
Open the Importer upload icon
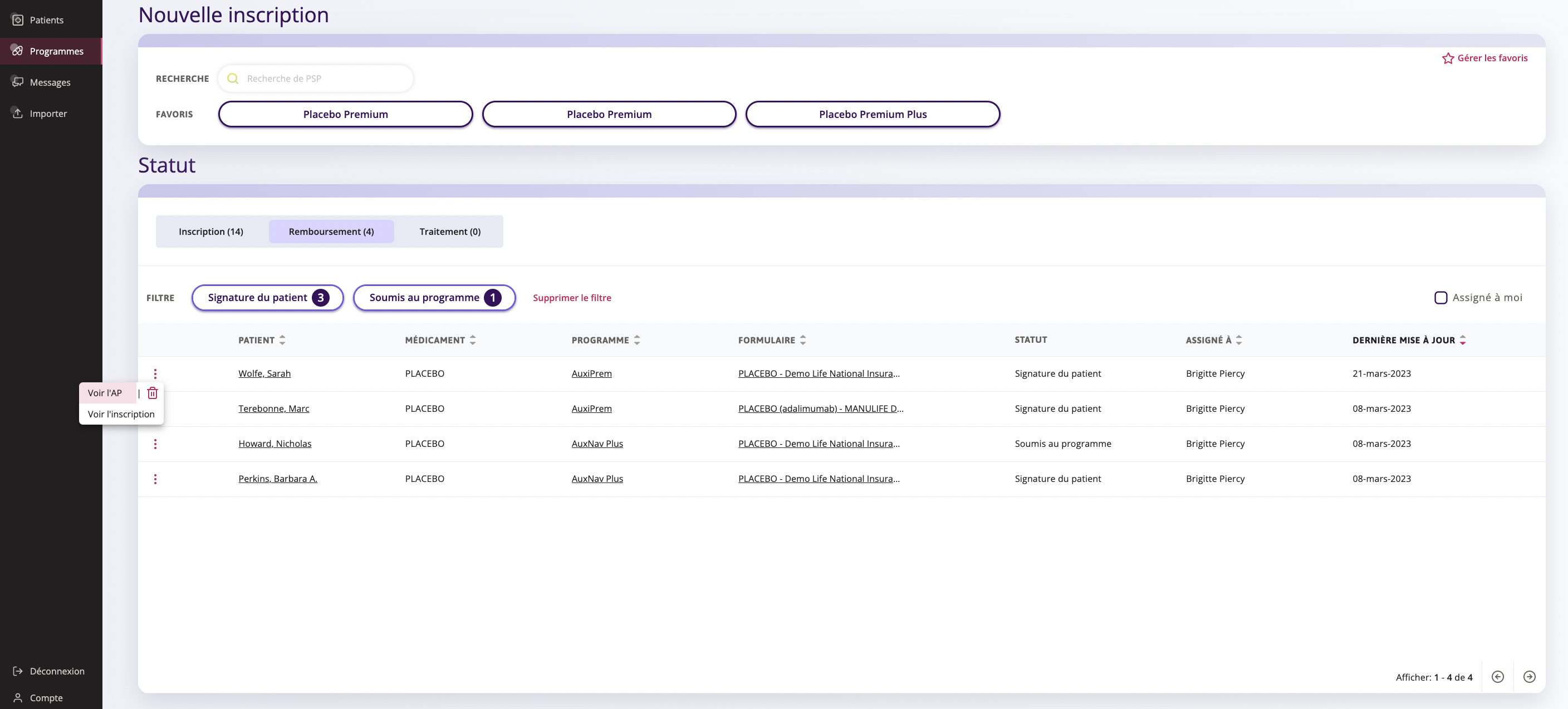[18, 113]
